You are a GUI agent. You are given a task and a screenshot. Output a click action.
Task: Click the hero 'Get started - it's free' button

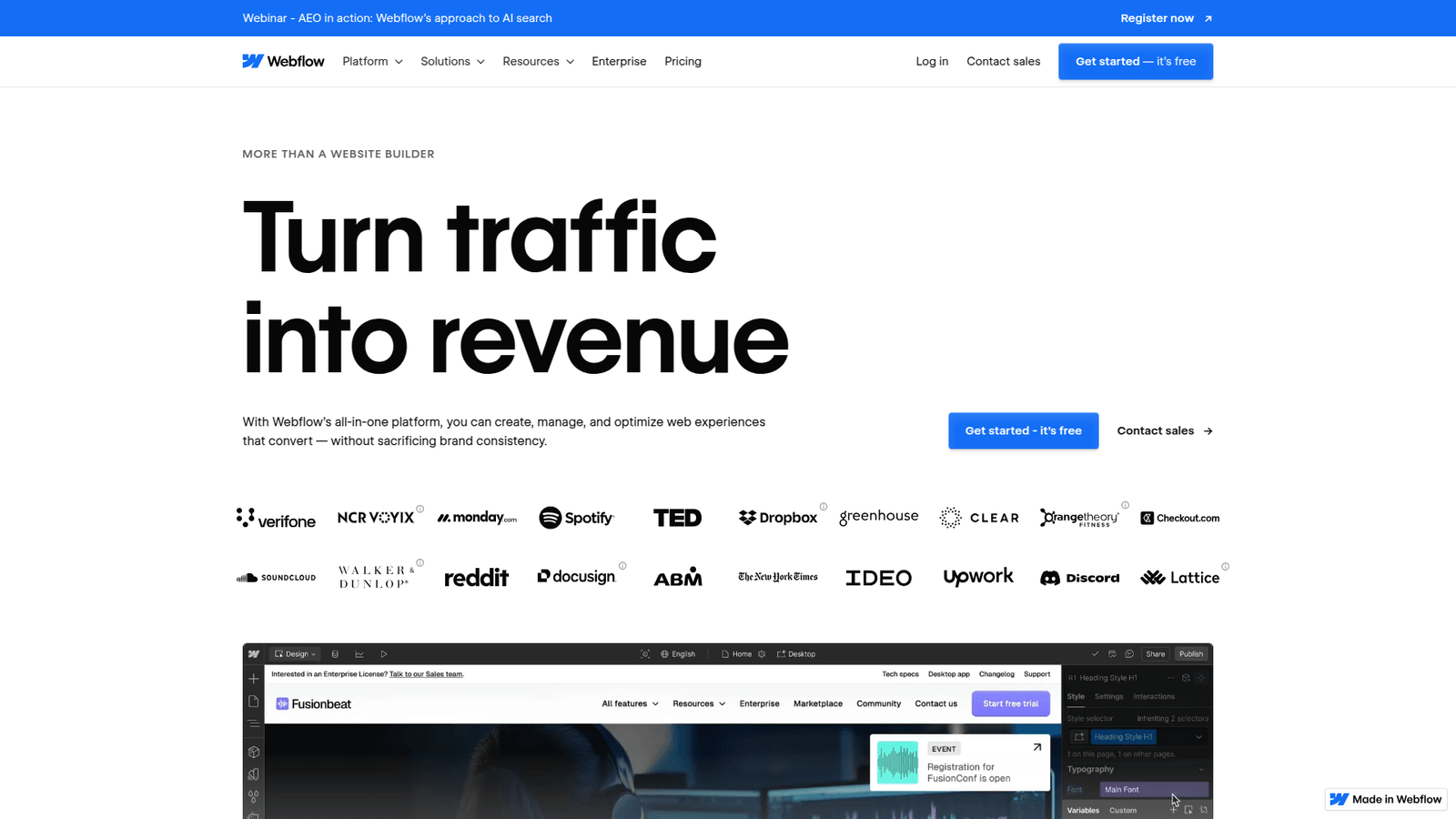[x=1023, y=430]
